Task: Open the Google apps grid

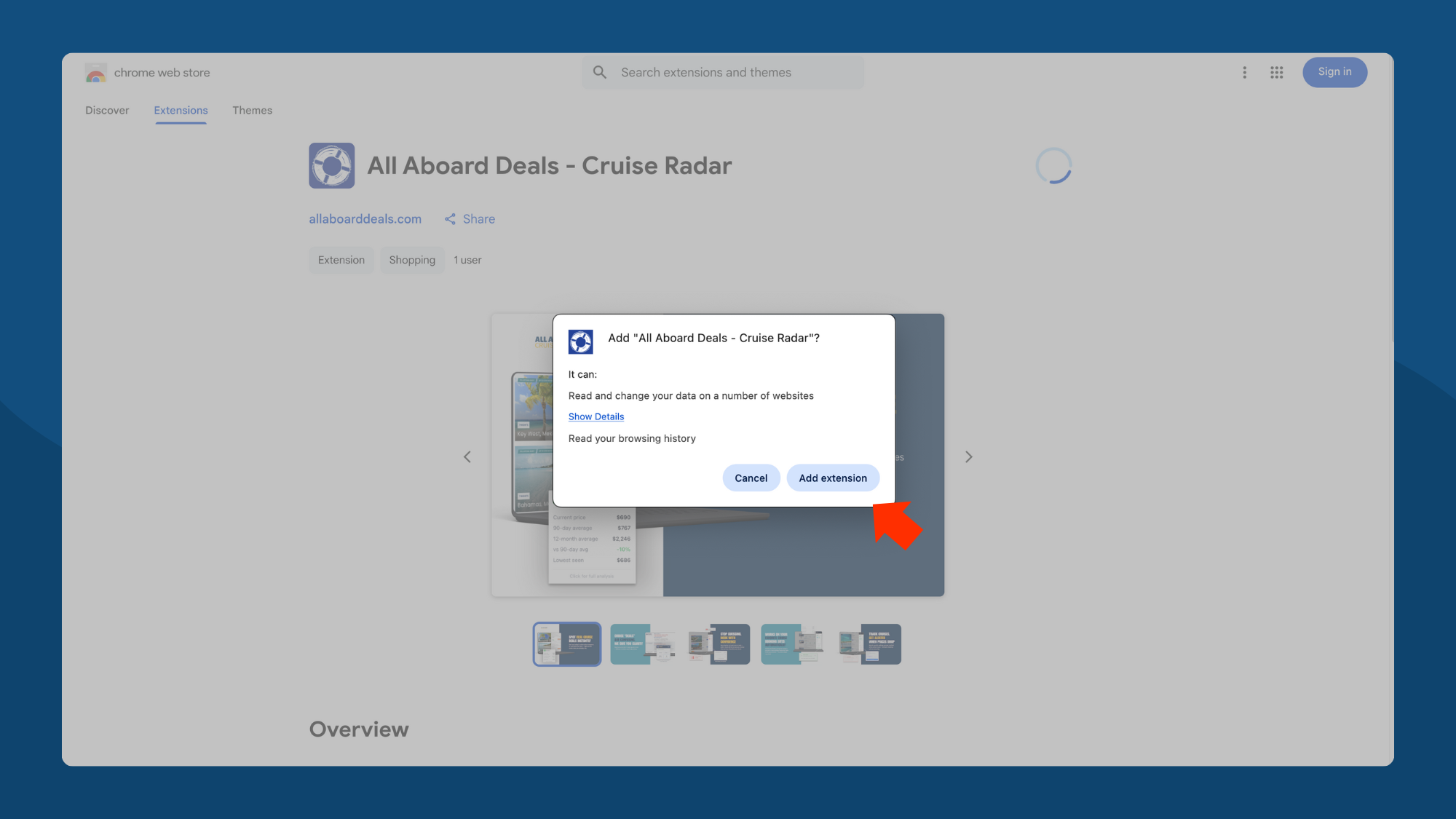Action: 1277,73
